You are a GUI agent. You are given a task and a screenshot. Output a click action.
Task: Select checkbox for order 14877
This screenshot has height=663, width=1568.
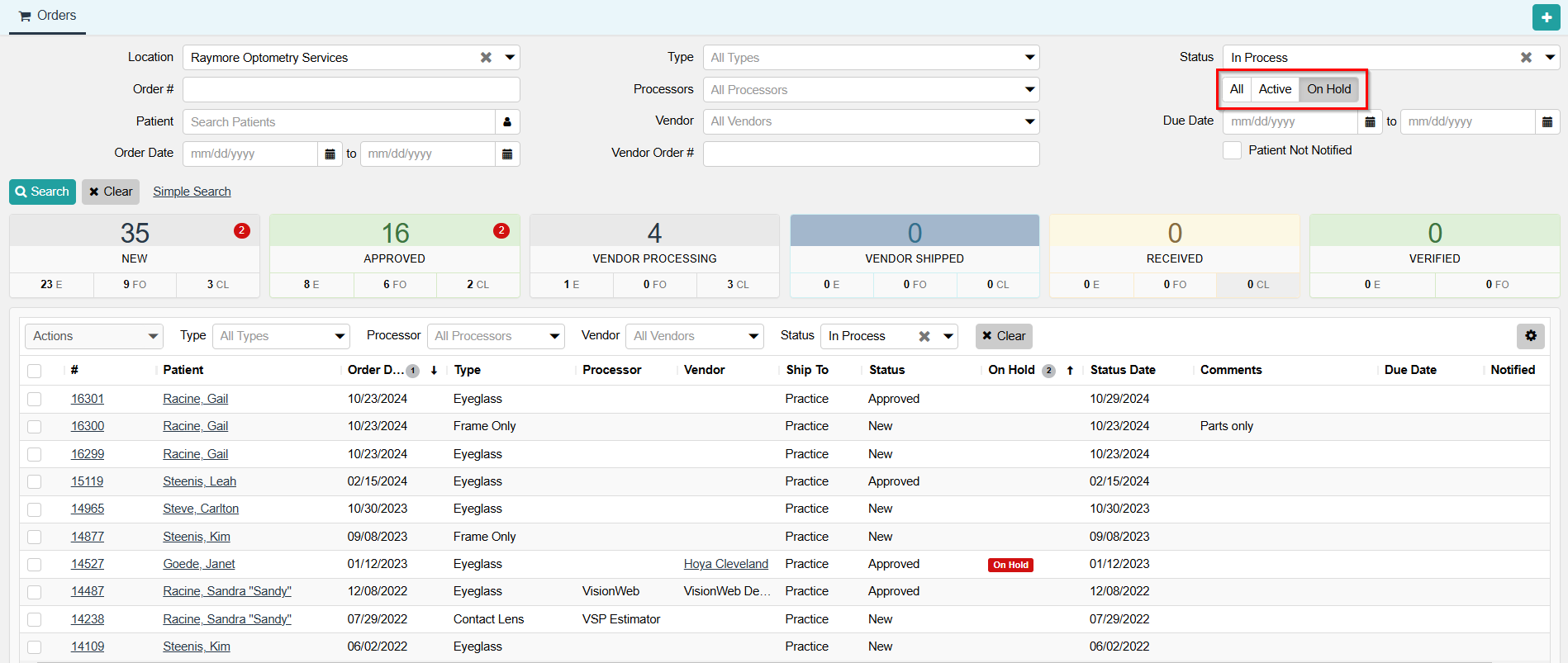[34, 537]
